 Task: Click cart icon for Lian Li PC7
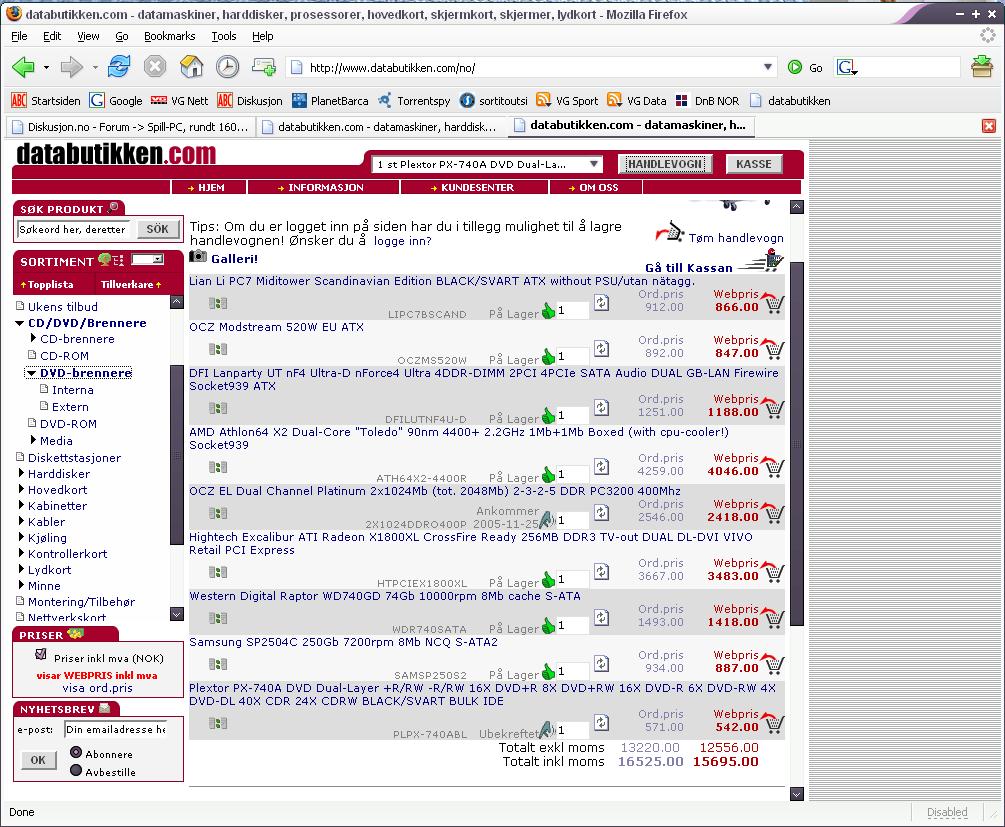pyautogui.click(x=773, y=303)
